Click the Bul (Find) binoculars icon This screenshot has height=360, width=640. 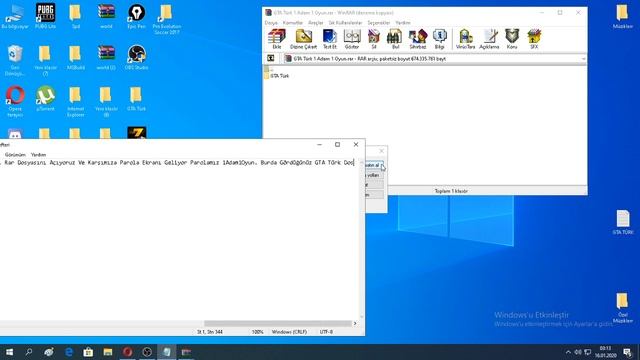[x=395, y=39]
